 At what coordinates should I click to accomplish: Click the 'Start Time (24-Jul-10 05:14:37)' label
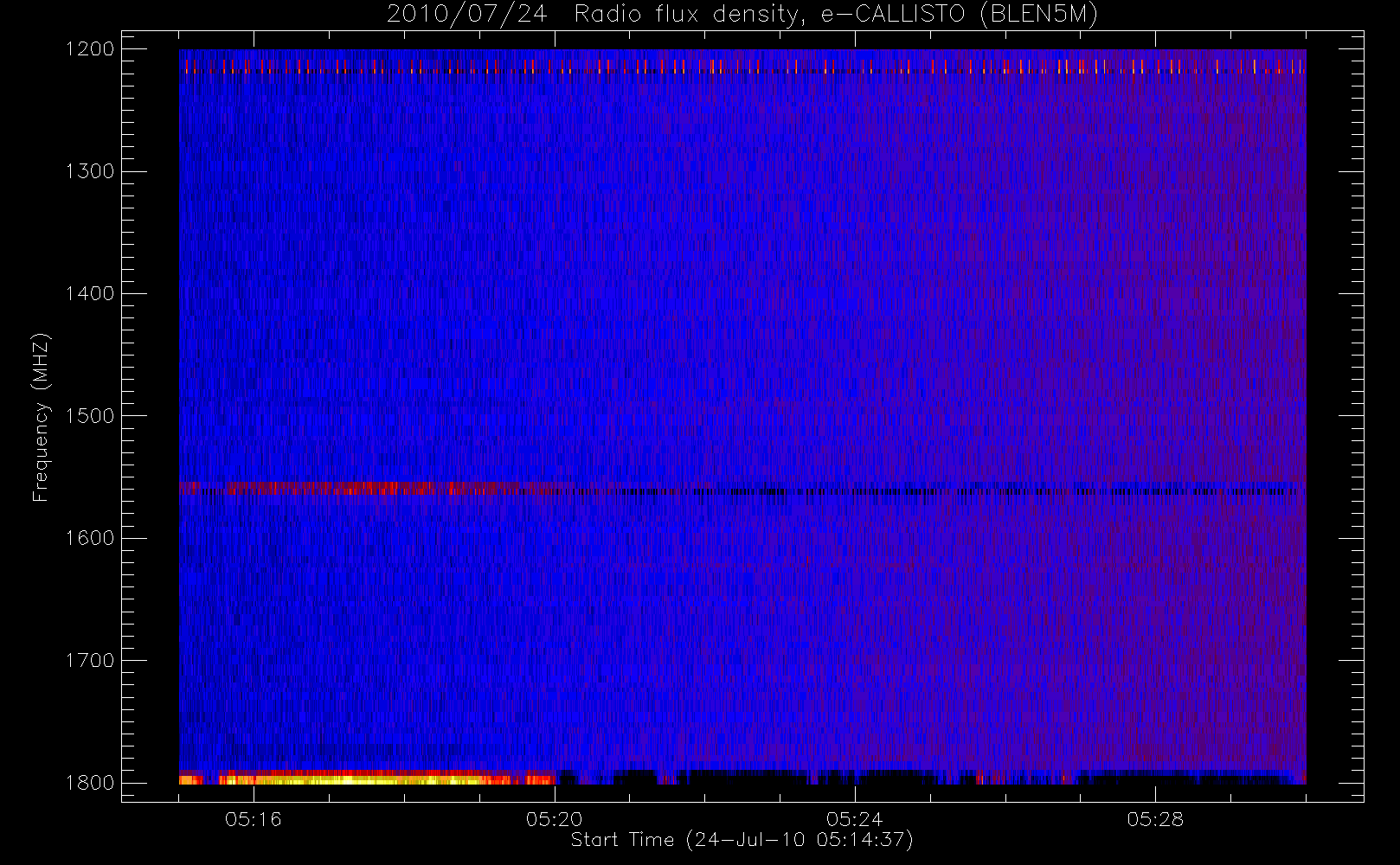coord(742,840)
